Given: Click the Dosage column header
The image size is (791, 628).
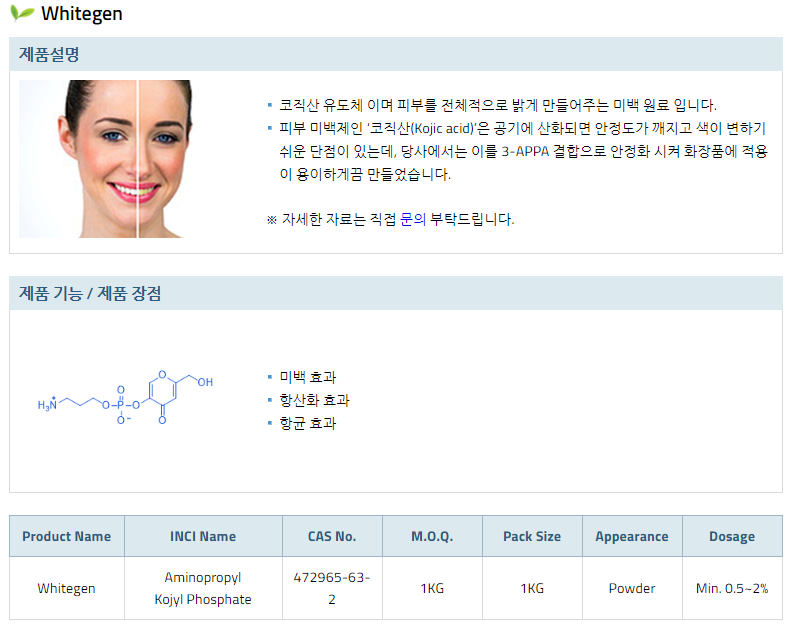Looking at the screenshot, I should point(732,536).
